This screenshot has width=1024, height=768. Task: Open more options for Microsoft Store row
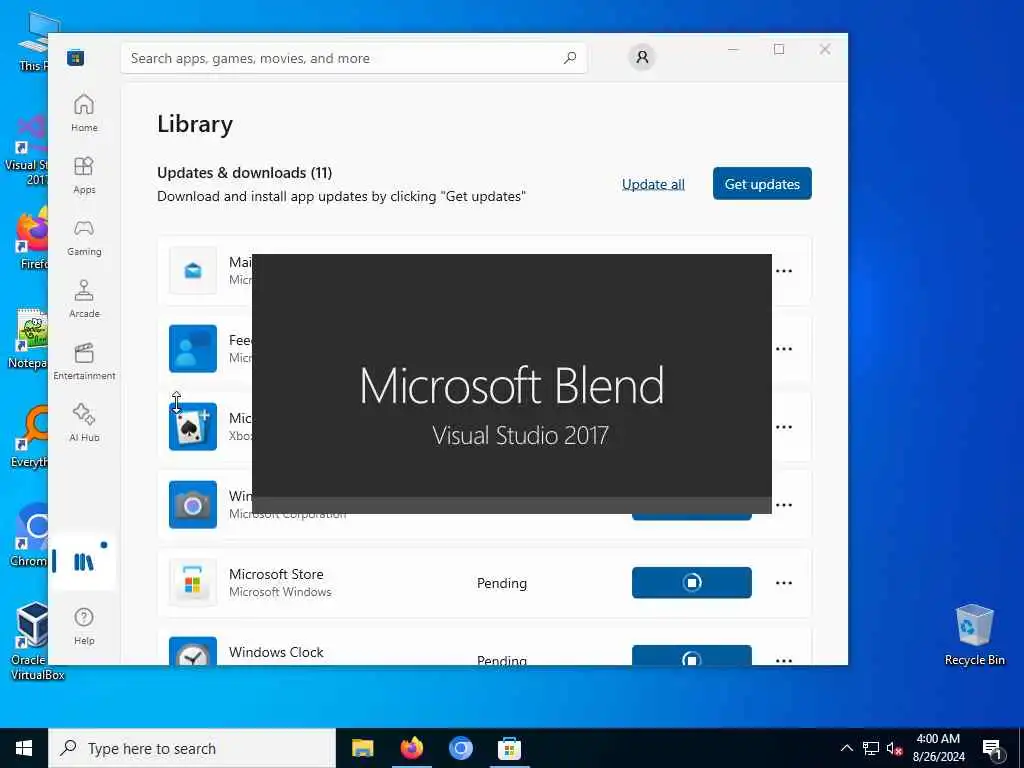coord(784,583)
